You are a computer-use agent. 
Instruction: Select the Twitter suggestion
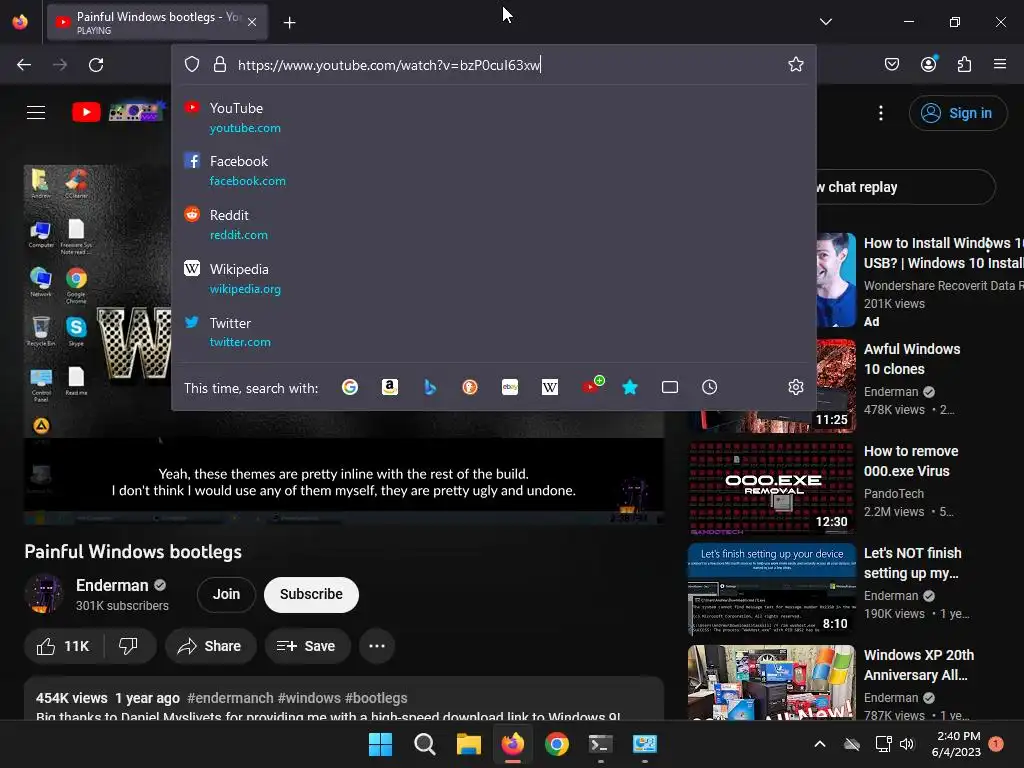[x=494, y=332]
